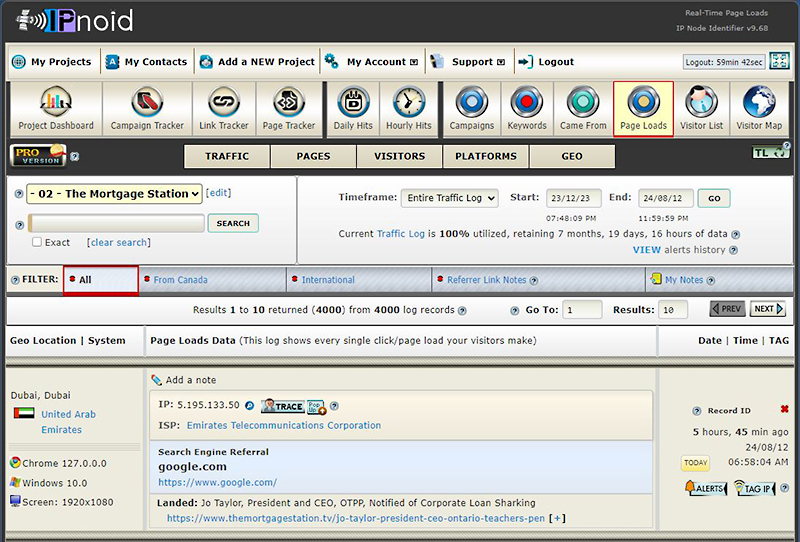Image resolution: width=800 pixels, height=542 pixels.
Task: Click the Add a note pencil icon
Action: pyautogui.click(x=157, y=380)
